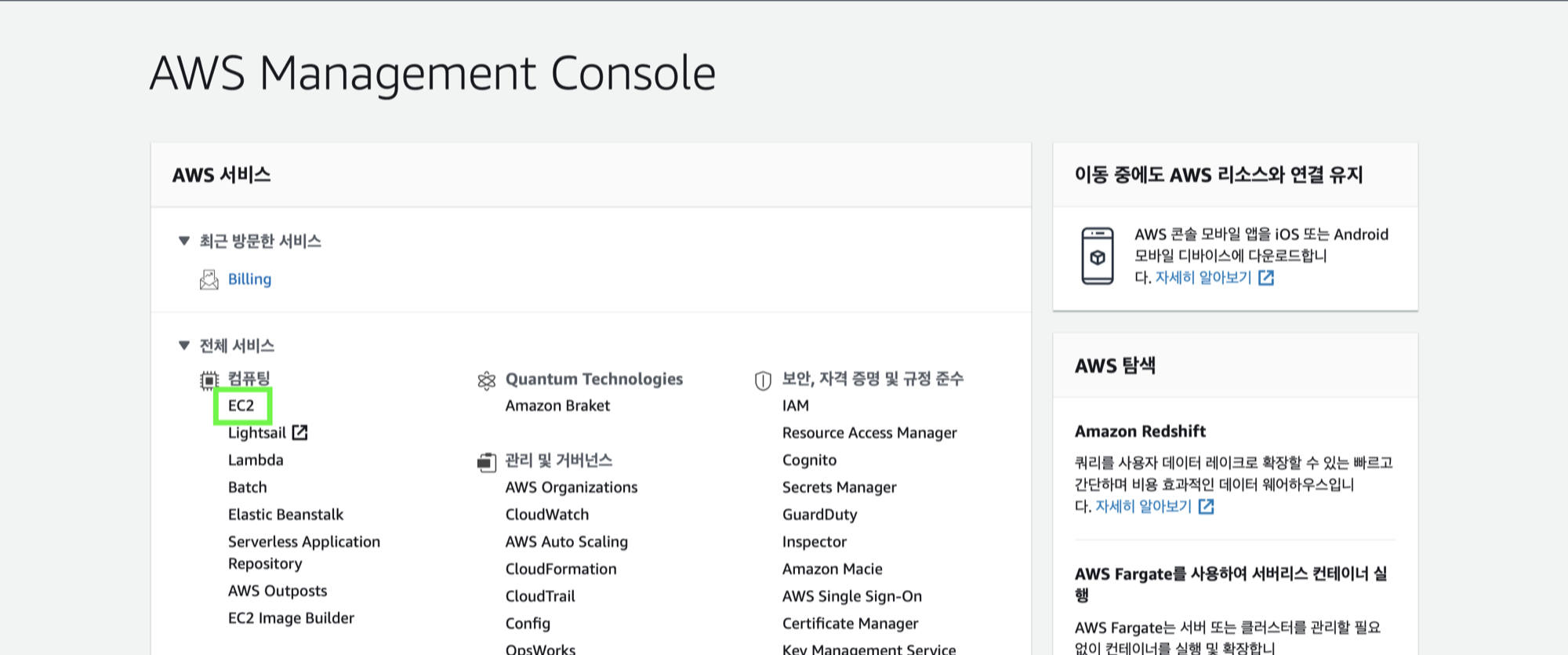
Task: Open Certificate Manager
Action: tap(851, 624)
